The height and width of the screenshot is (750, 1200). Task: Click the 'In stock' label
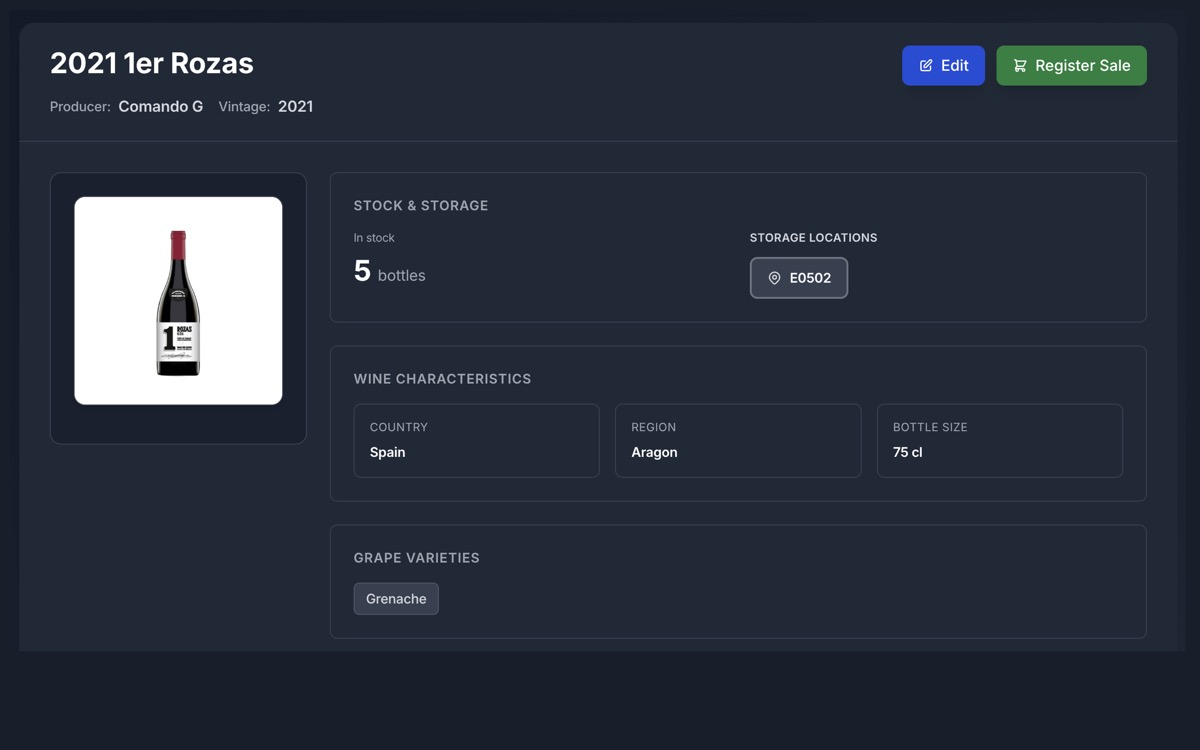374,238
